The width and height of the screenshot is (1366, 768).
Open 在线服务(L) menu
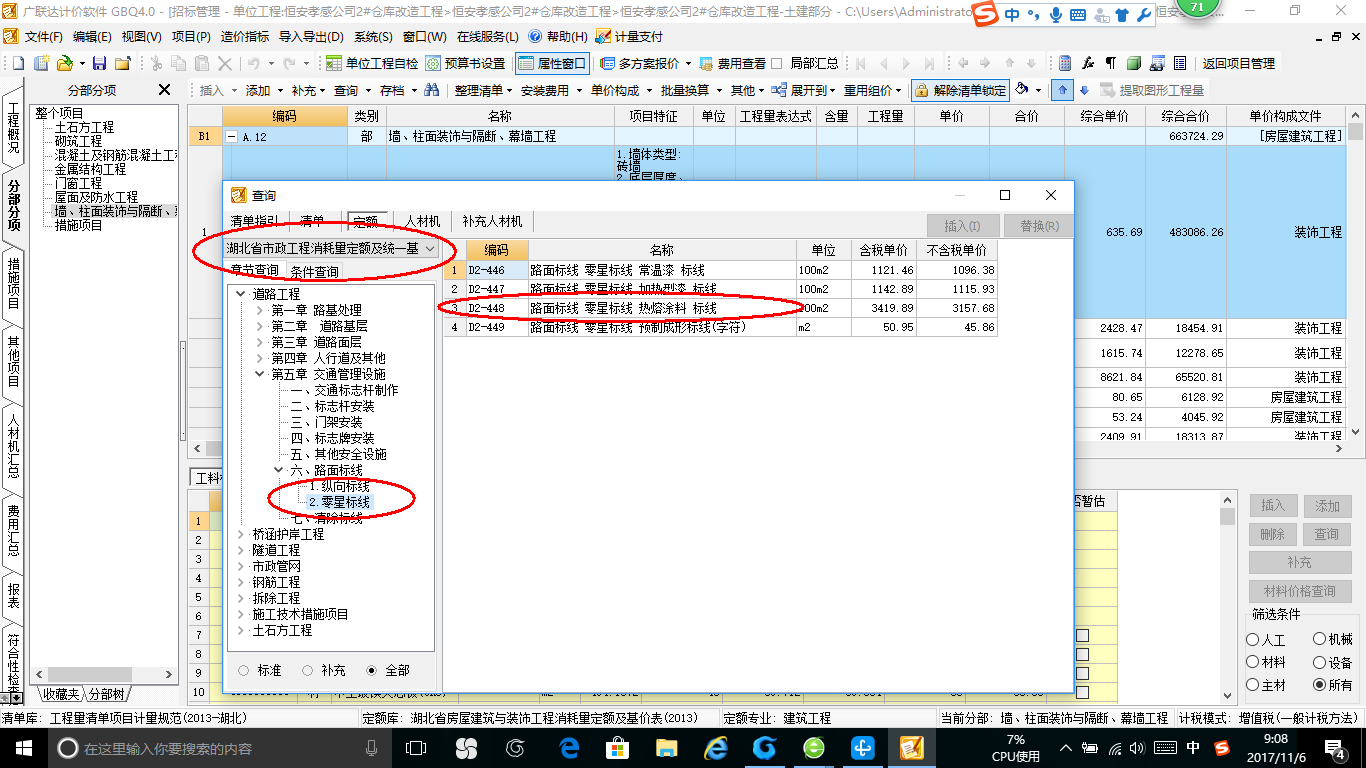click(487, 36)
